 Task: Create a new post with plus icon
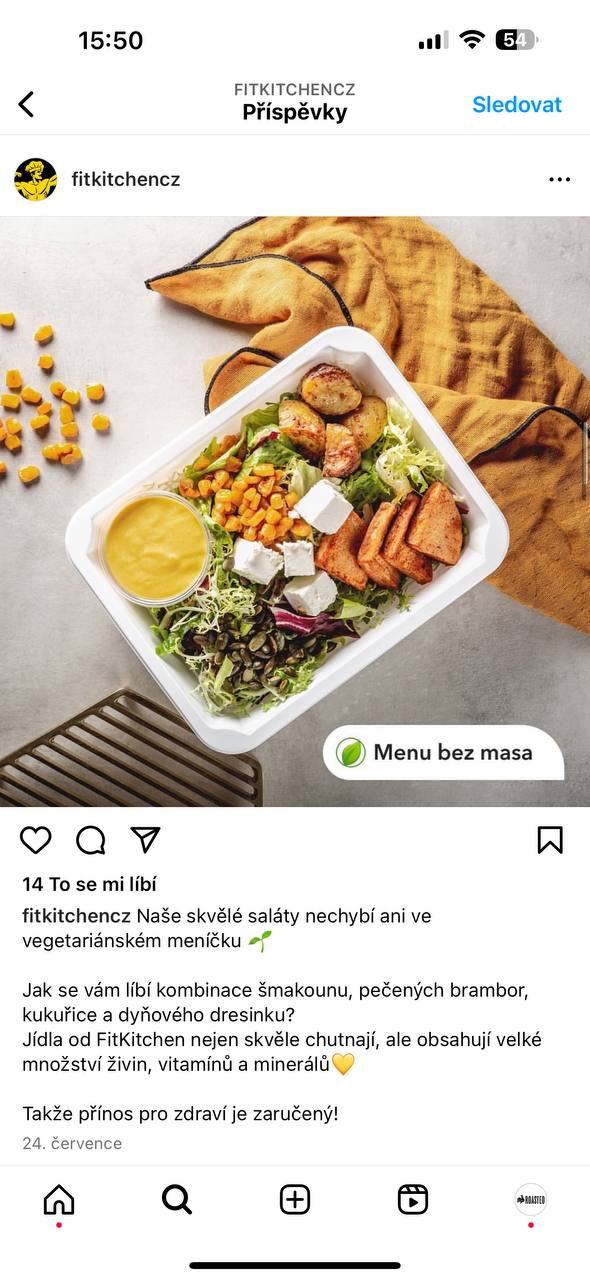[295, 1200]
